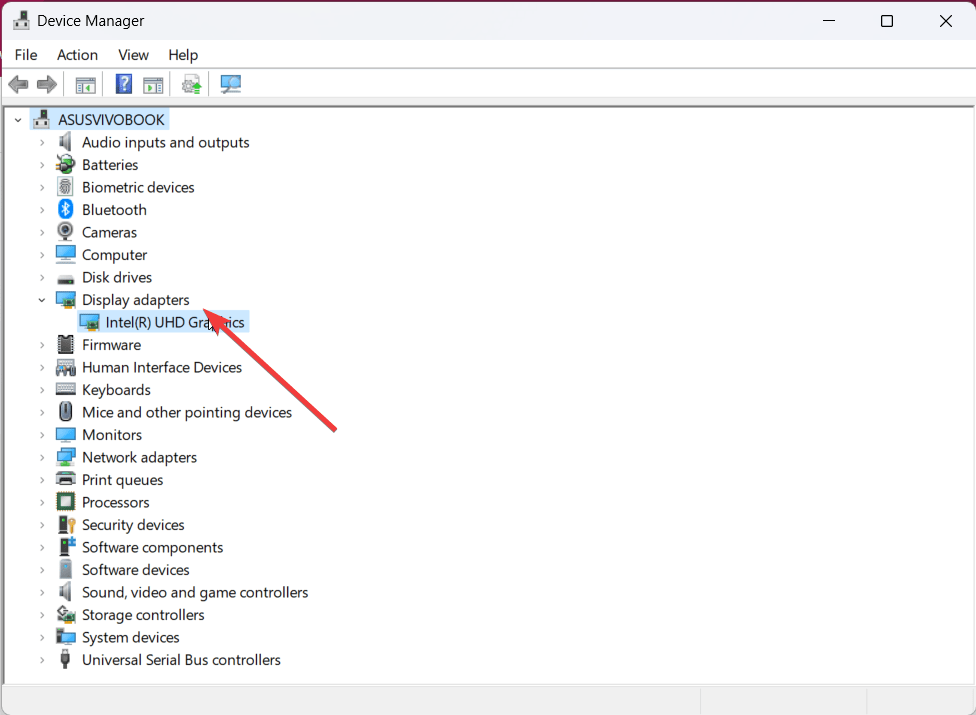Image resolution: width=976 pixels, height=715 pixels.
Task: Click Show/Hide Console Tree toolbar icon
Action: tap(85, 85)
